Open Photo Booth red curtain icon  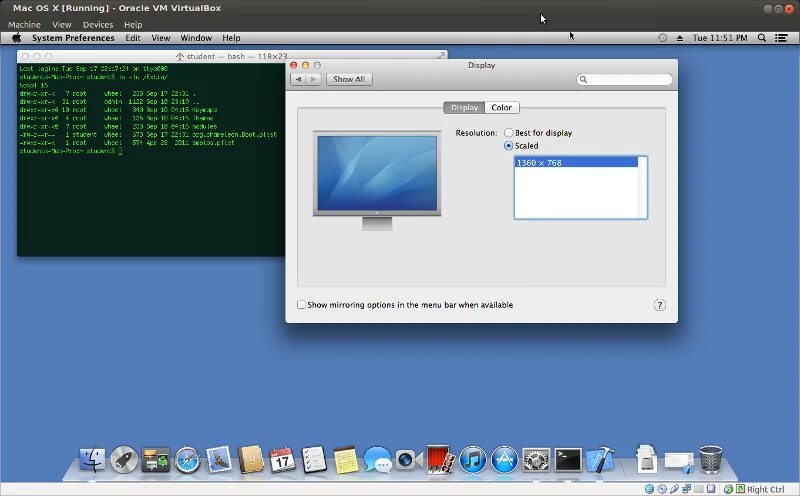(440, 460)
